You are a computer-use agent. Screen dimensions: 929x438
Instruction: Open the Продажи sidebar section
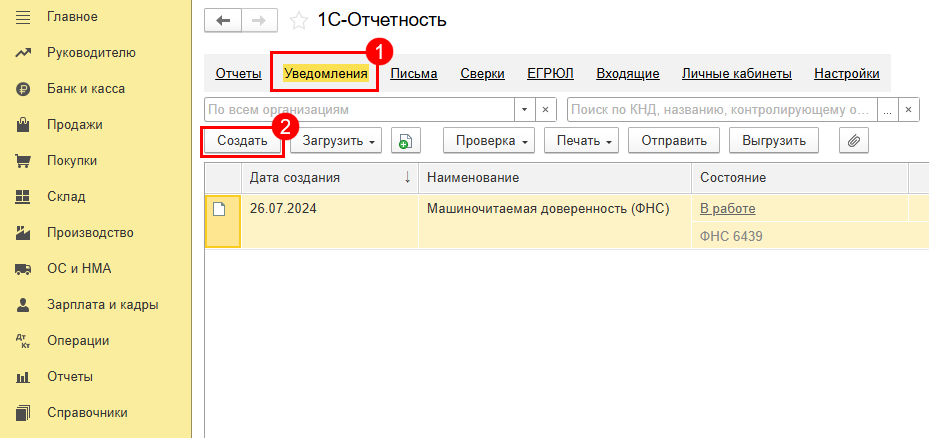click(74, 125)
